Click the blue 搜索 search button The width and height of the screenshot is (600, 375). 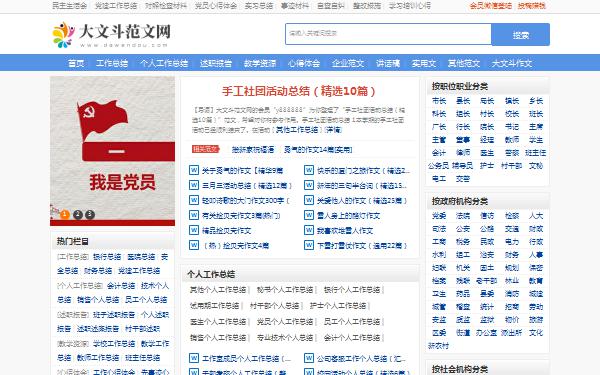click(521, 35)
